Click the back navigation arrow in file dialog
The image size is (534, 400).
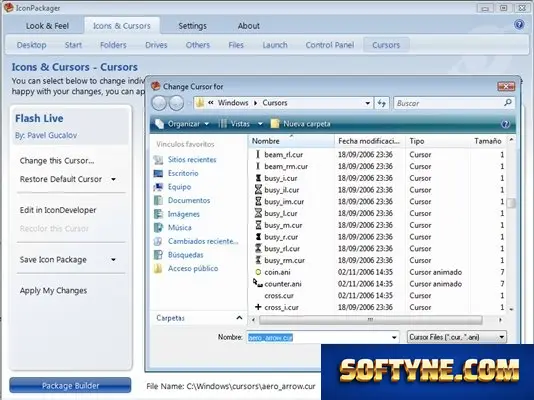pos(159,103)
